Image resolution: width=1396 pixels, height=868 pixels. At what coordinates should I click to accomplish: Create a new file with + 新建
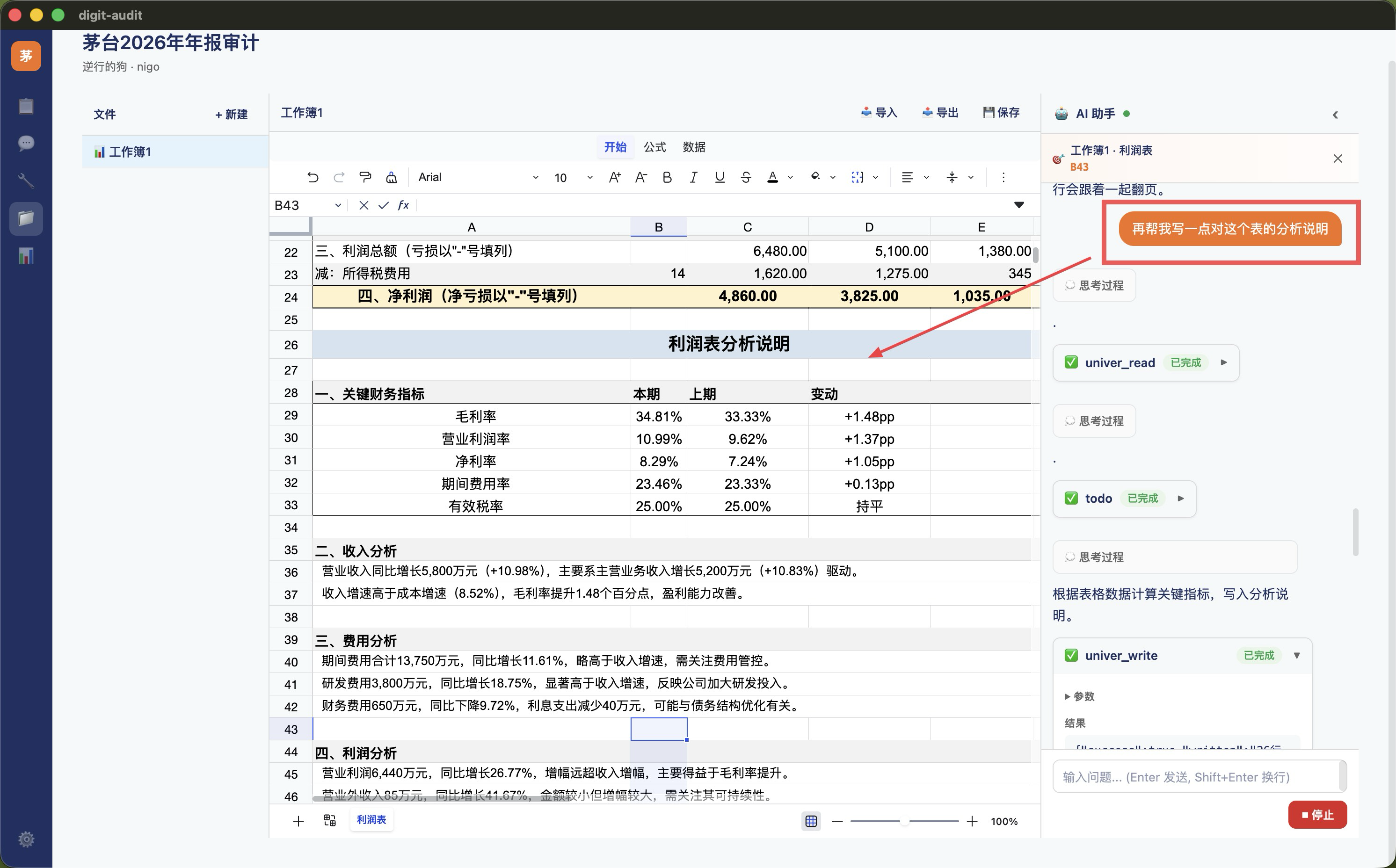[x=232, y=114]
